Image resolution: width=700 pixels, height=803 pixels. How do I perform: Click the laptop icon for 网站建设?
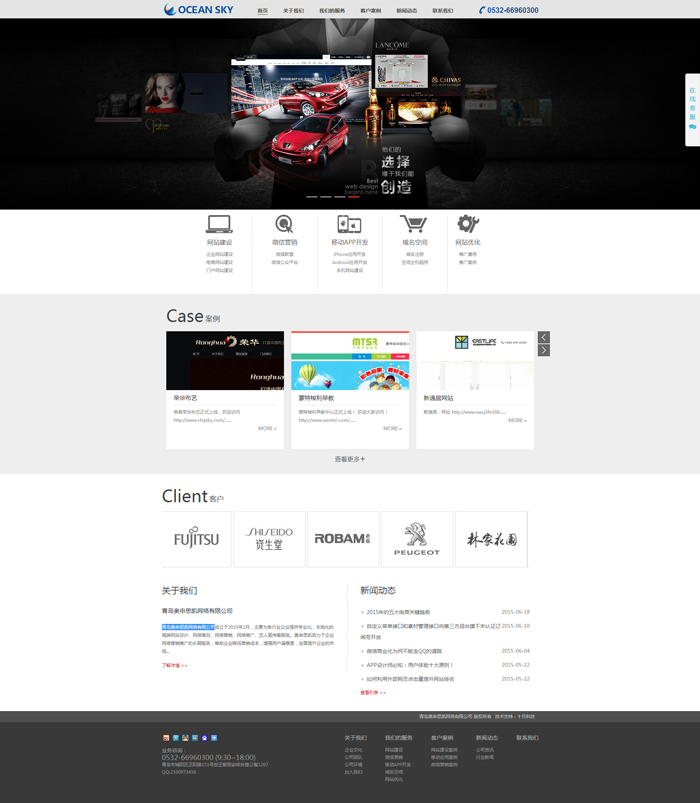(x=219, y=224)
